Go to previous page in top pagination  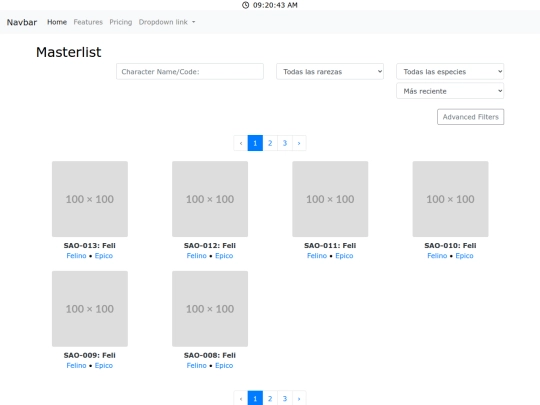pos(241,143)
